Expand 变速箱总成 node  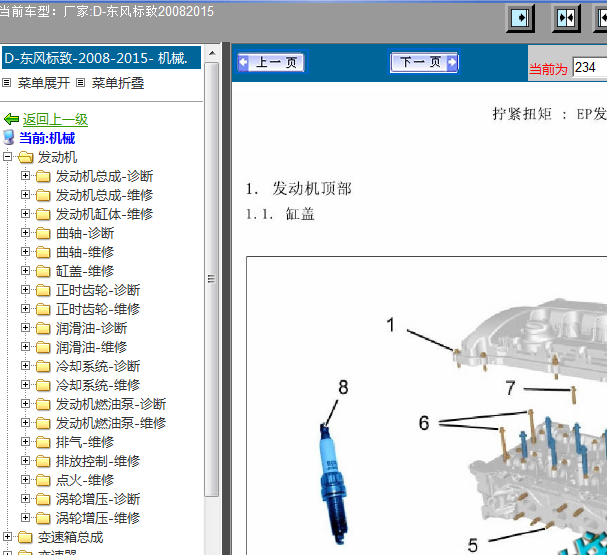pyautogui.click(x=7, y=536)
